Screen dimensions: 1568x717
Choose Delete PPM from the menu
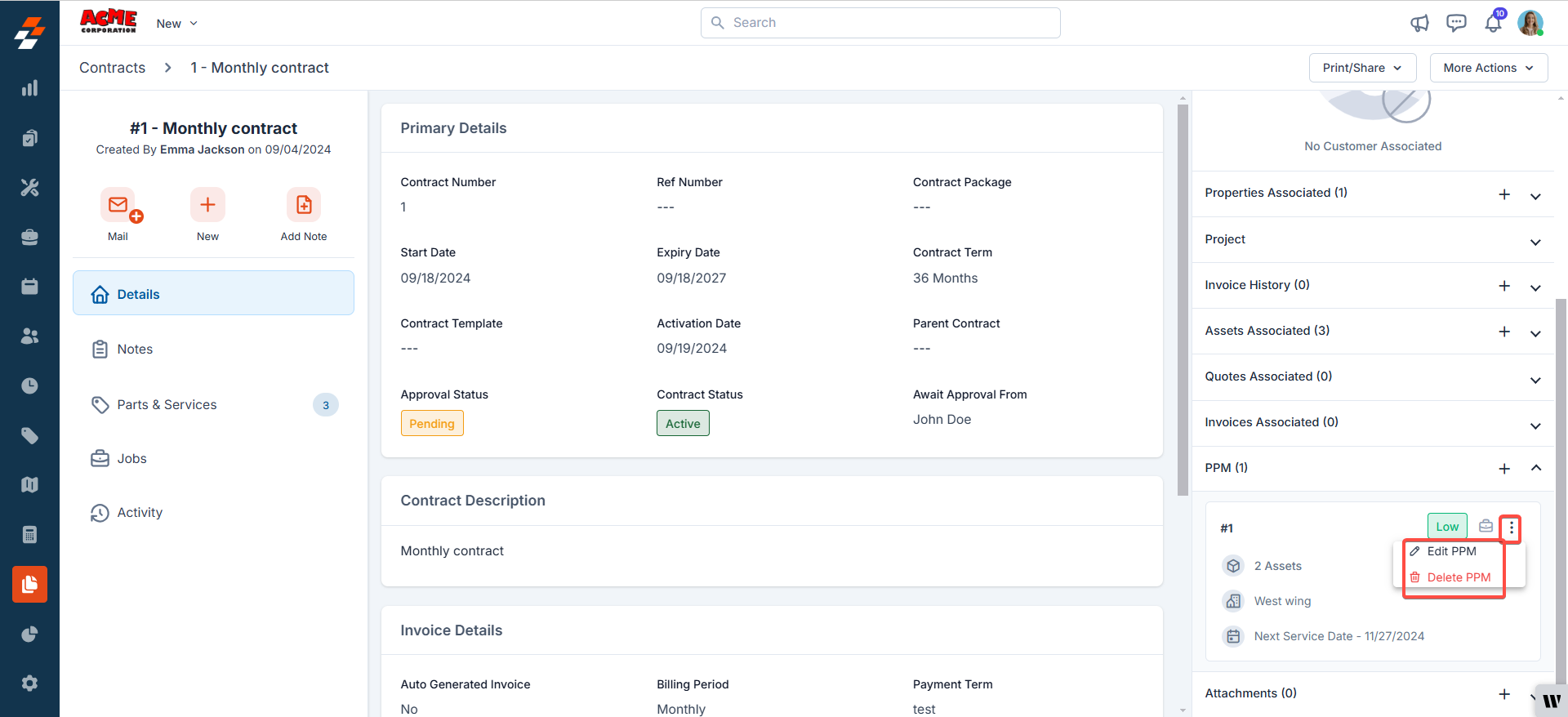[x=1458, y=577]
